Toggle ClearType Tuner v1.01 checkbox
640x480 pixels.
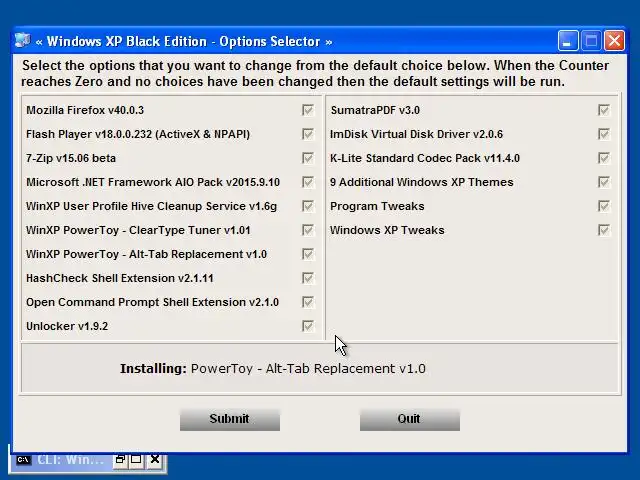[308, 230]
